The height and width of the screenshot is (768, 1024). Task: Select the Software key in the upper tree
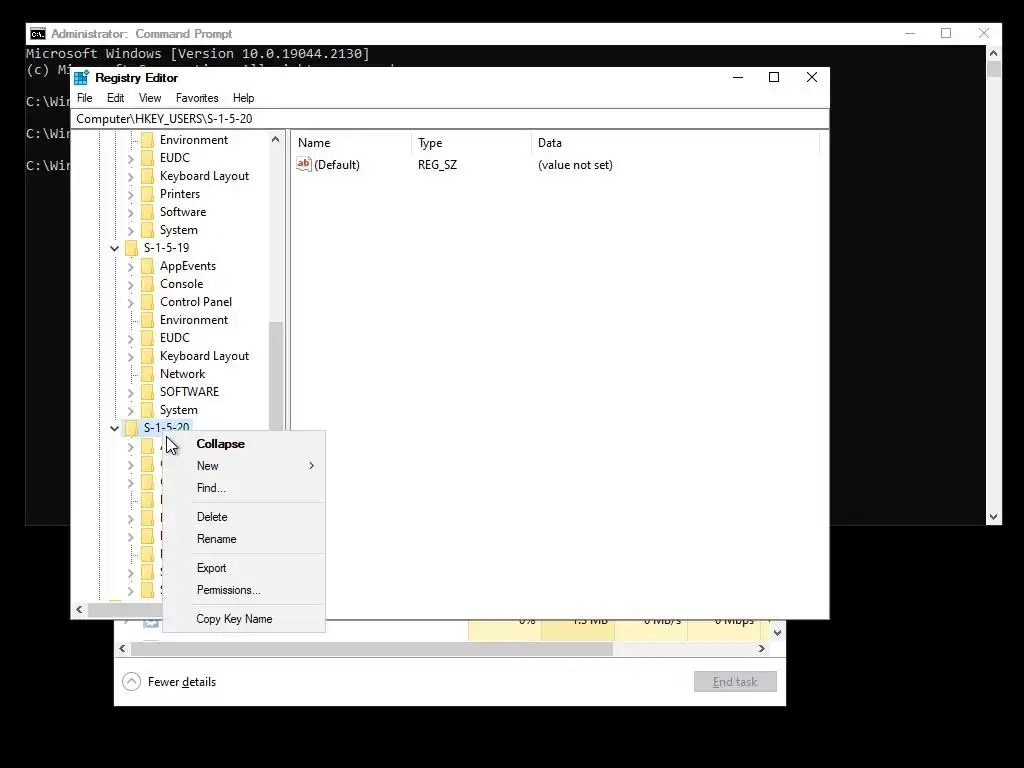click(183, 212)
